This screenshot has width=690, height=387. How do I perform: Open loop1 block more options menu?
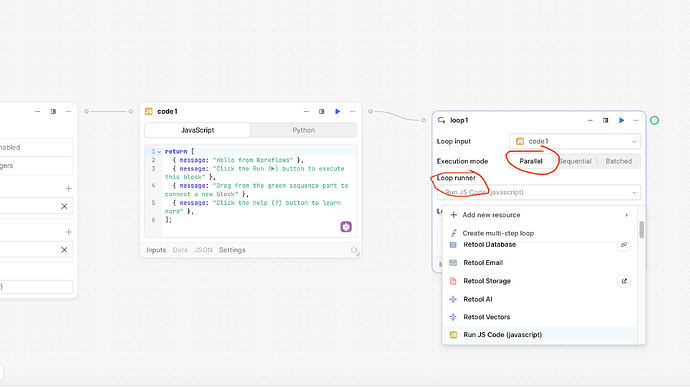[636, 120]
